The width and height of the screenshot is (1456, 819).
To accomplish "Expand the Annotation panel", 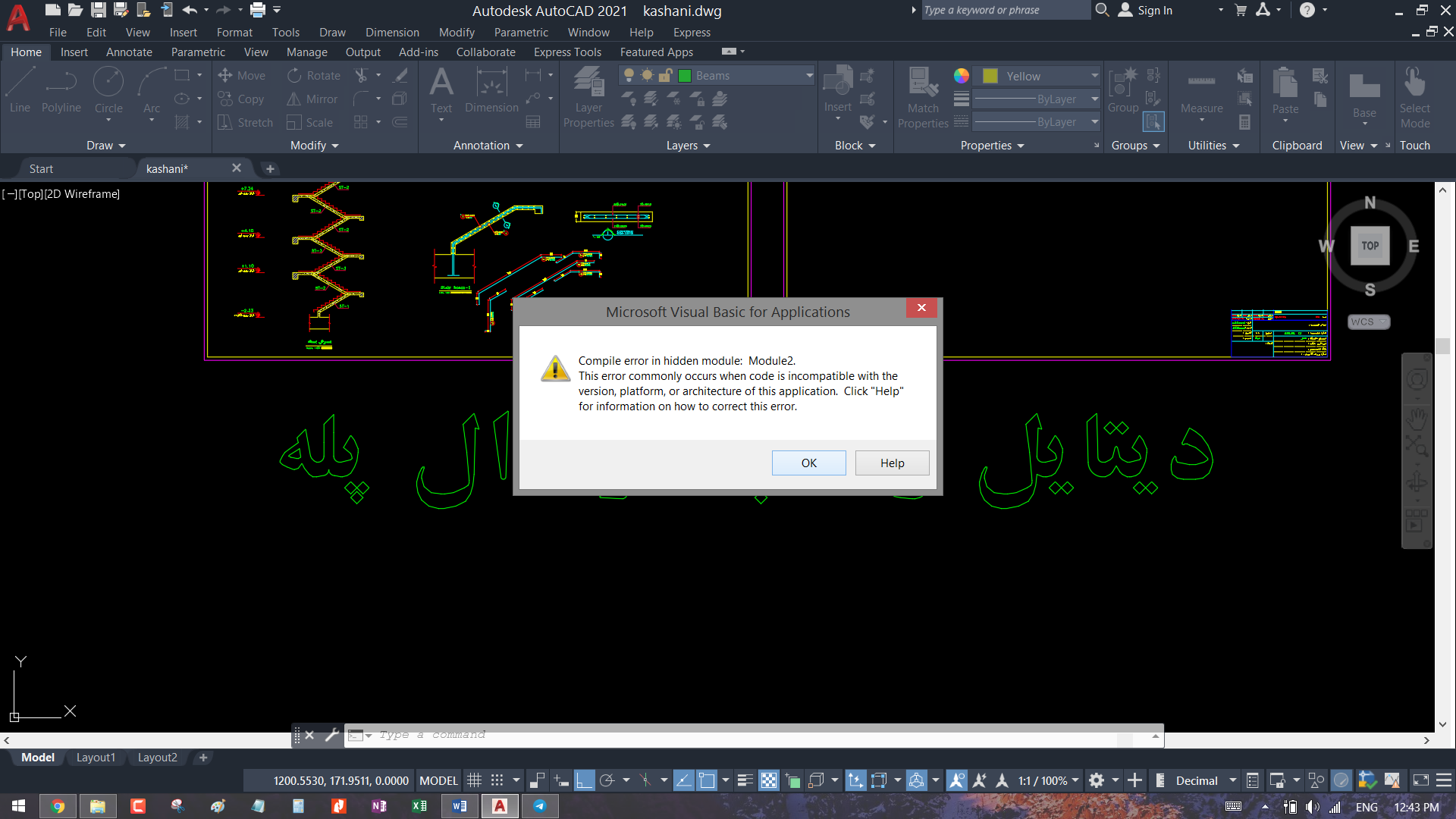I will click(488, 145).
